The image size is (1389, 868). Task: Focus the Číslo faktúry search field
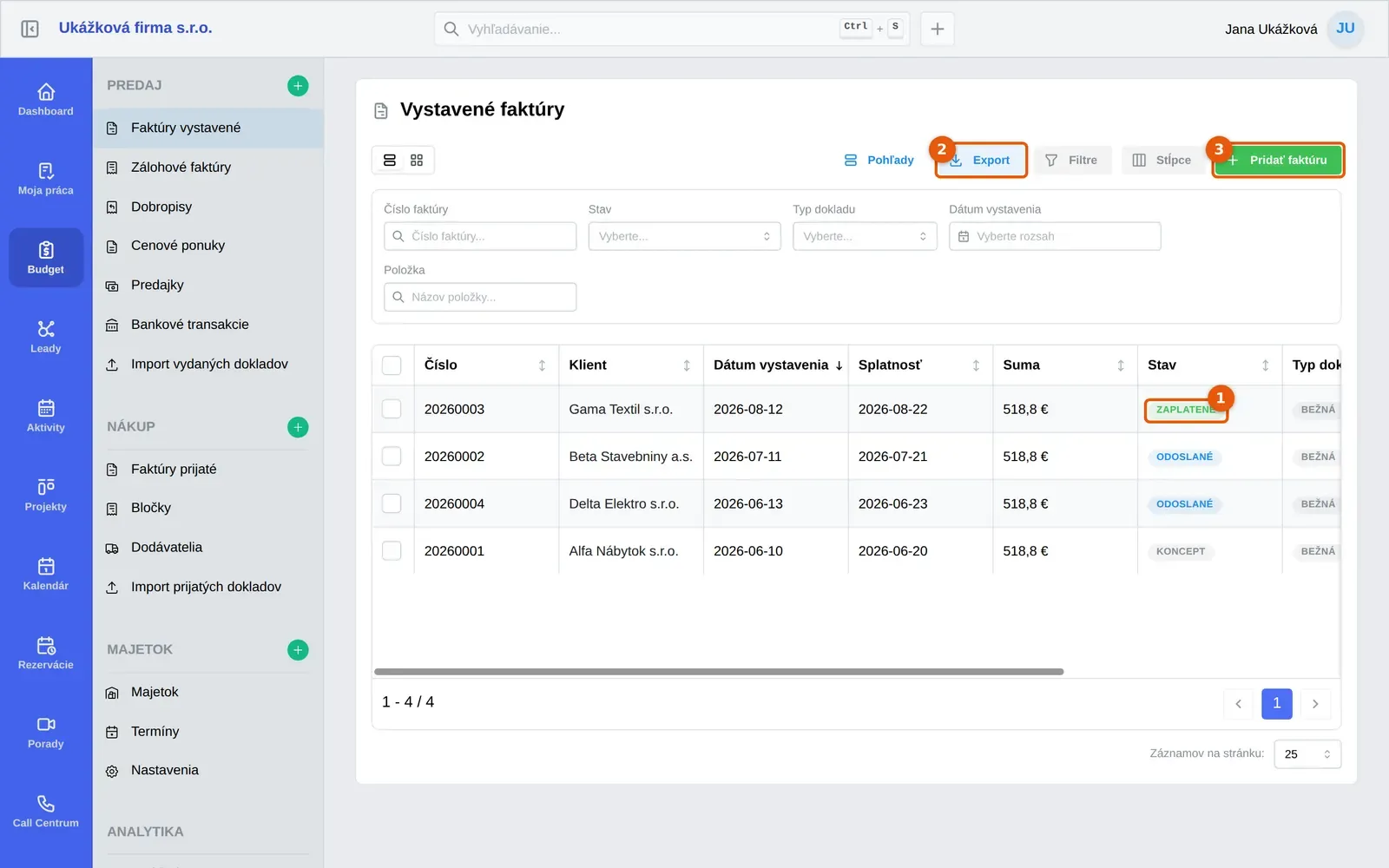480,236
